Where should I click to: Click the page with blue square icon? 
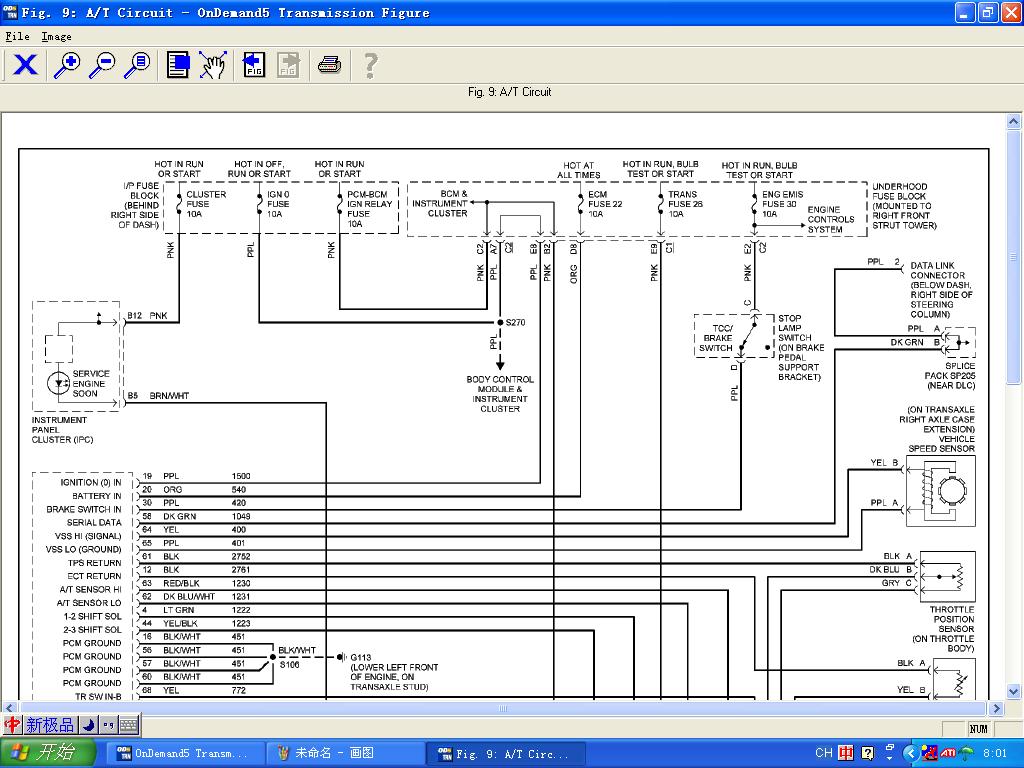[178, 65]
